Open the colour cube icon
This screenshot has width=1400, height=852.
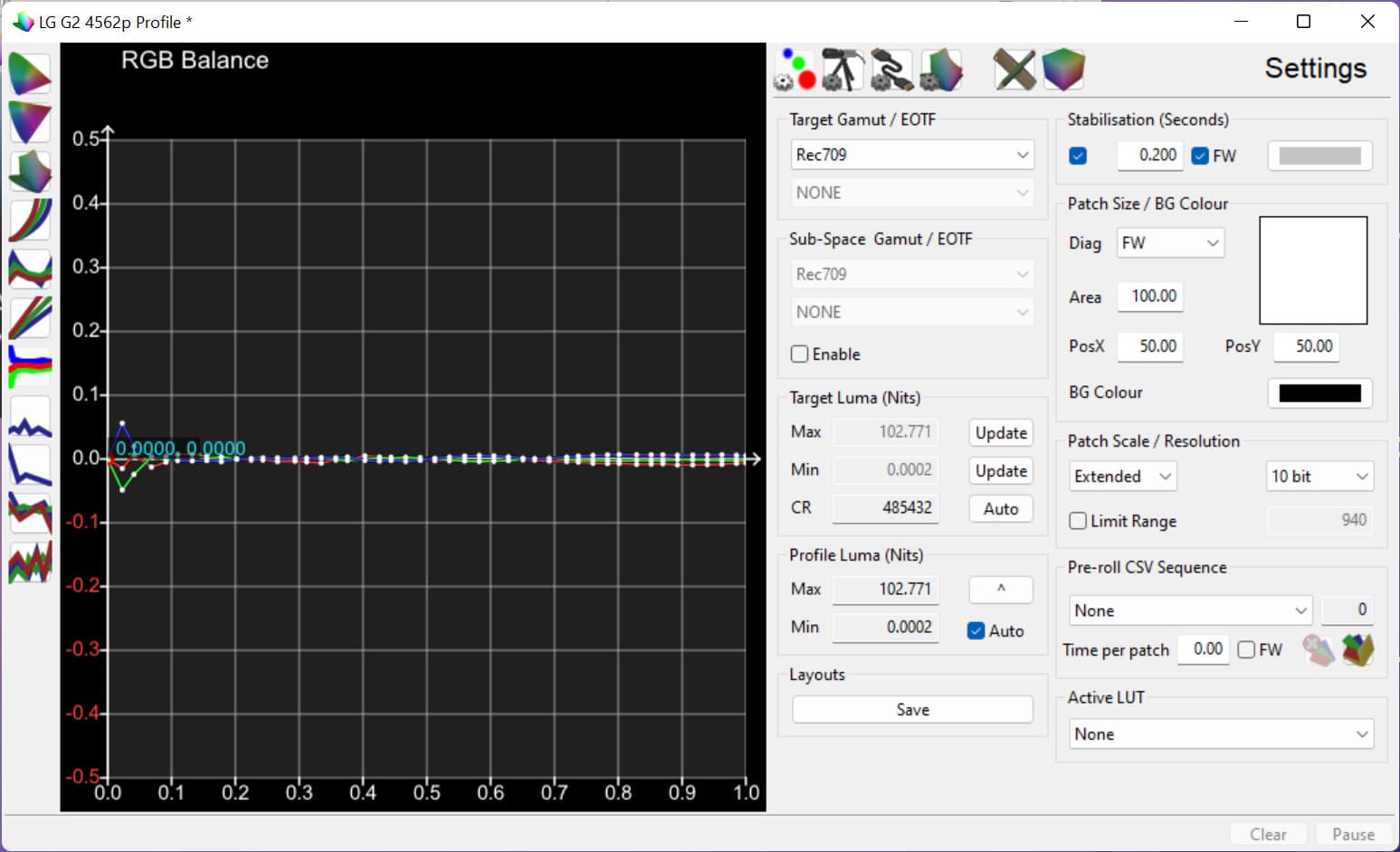point(1063,70)
